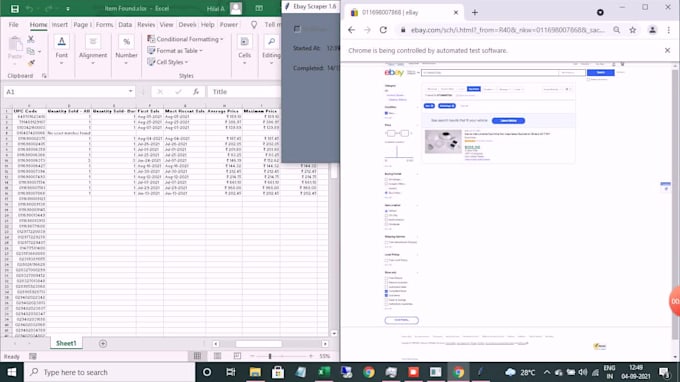Open the Clipboard pane dialog launcher

point(44,76)
